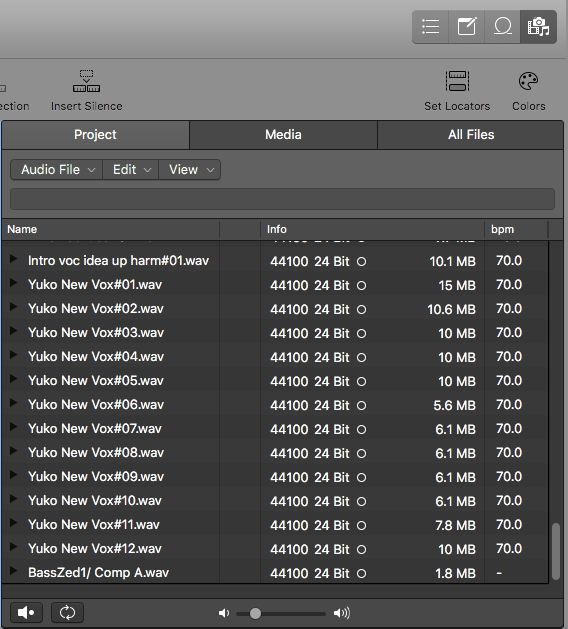
Task: Click the 1.8 MB size value
Action: pyautogui.click(x=456, y=574)
